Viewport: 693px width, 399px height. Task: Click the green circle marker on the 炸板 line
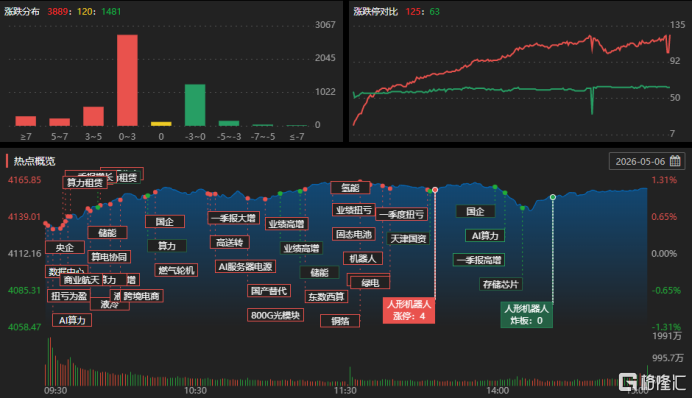pyautogui.click(x=553, y=197)
